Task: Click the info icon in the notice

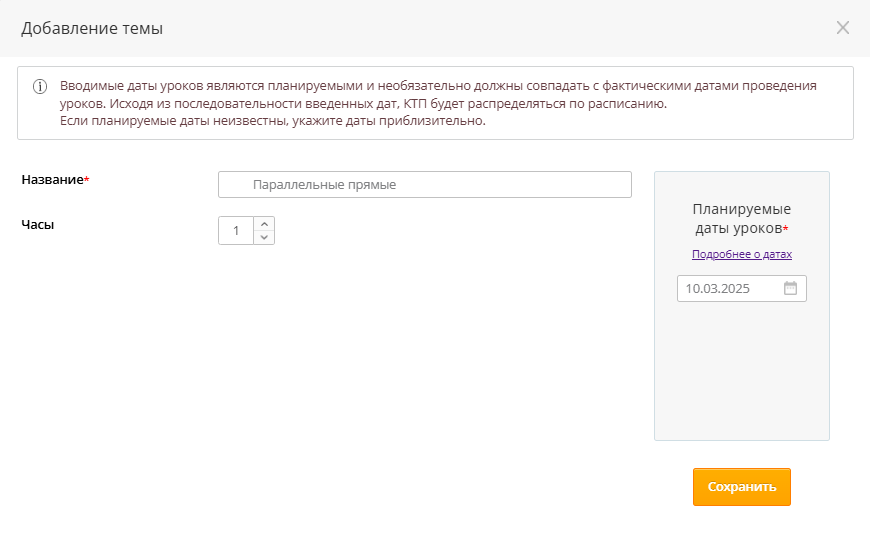Action: 40,86
